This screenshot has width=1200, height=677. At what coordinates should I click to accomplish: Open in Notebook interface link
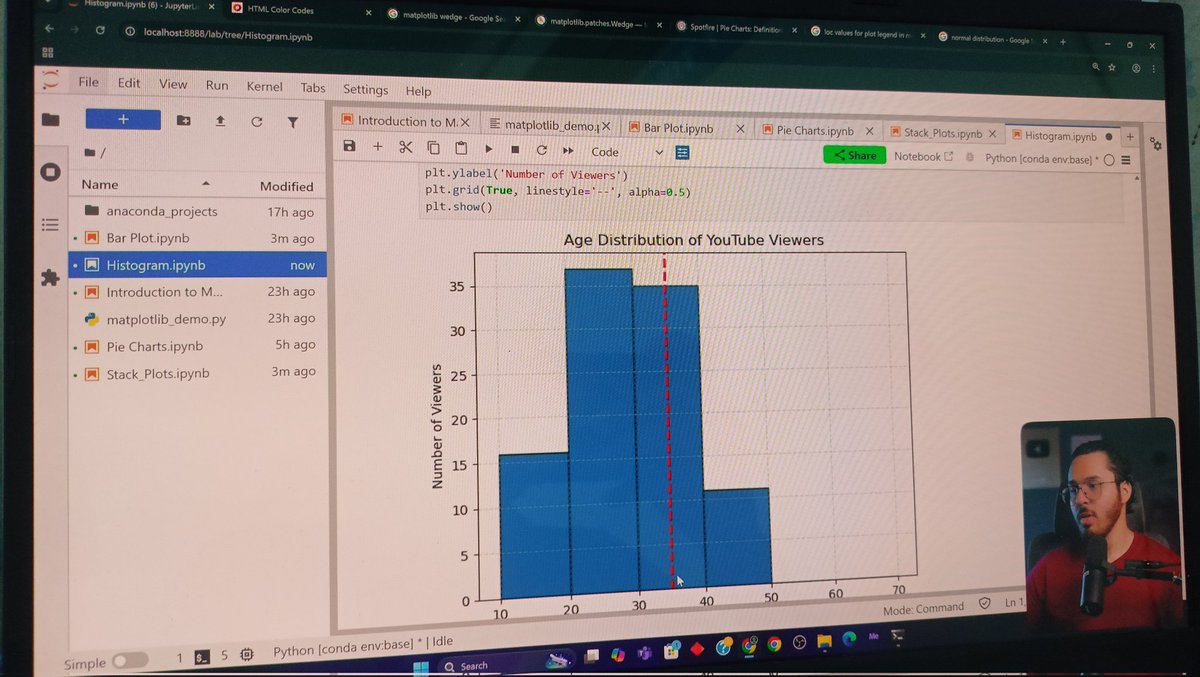coord(923,156)
